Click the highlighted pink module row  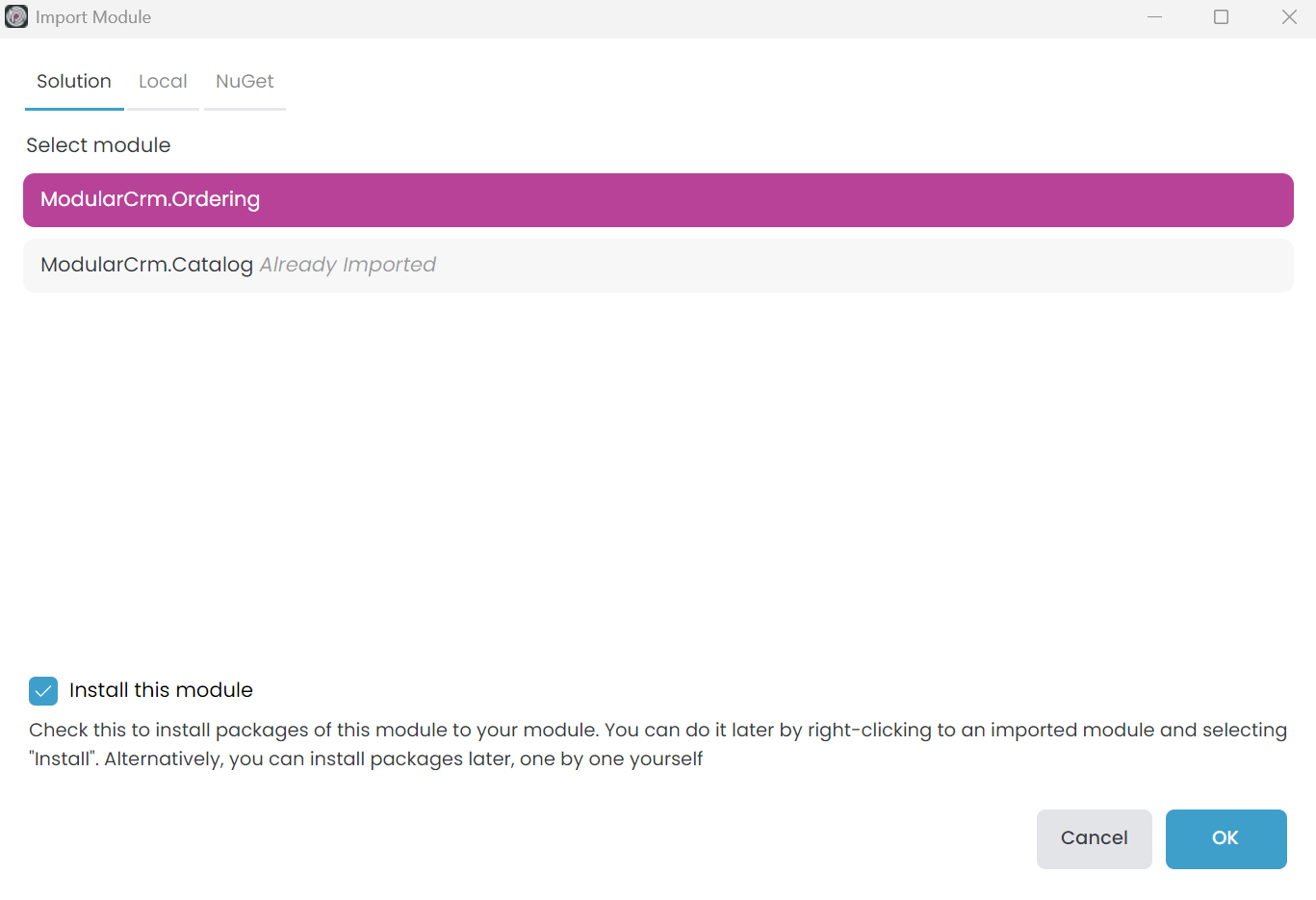coord(658,199)
